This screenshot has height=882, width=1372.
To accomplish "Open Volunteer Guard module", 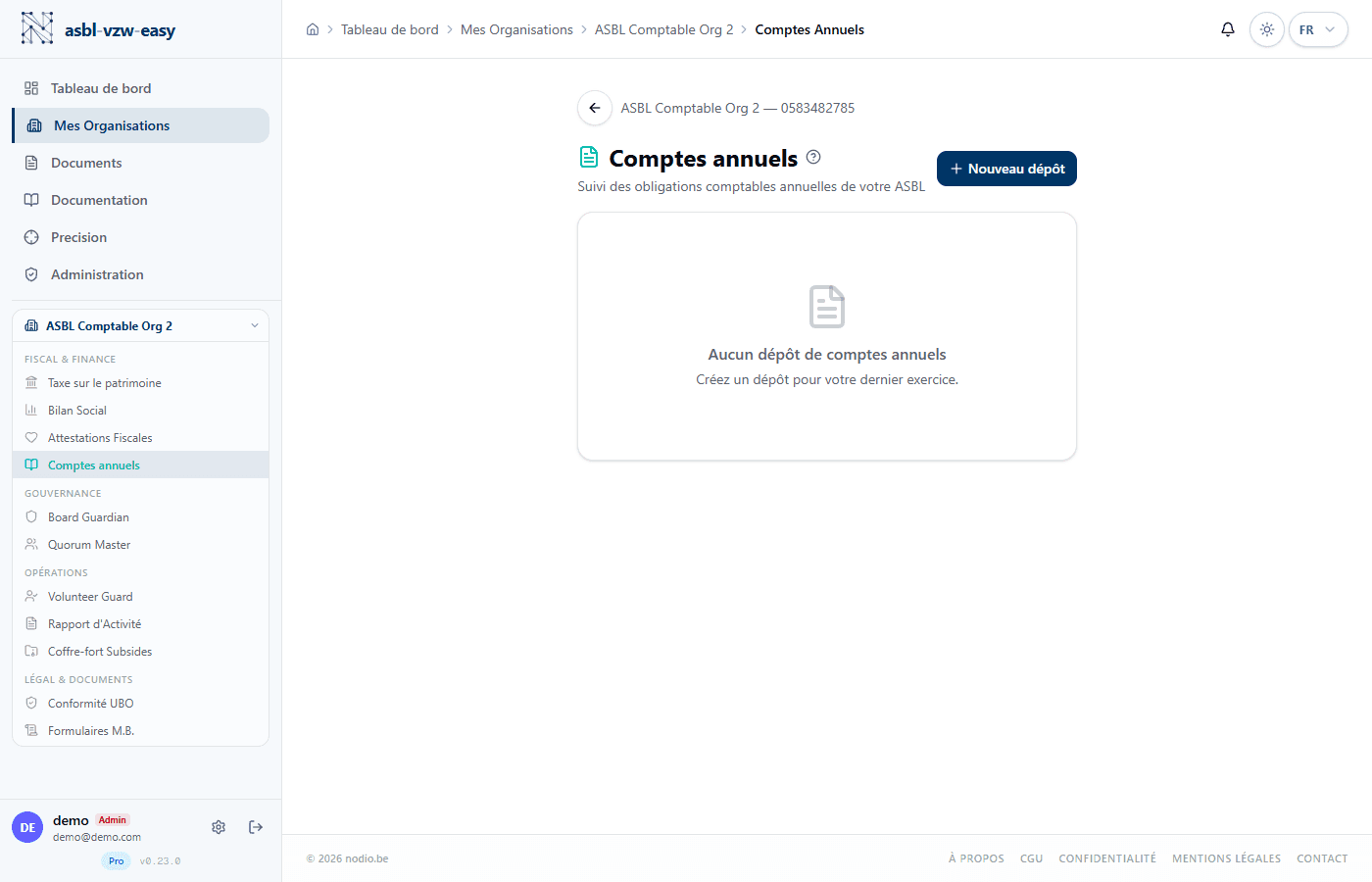I will click(x=140, y=597).
